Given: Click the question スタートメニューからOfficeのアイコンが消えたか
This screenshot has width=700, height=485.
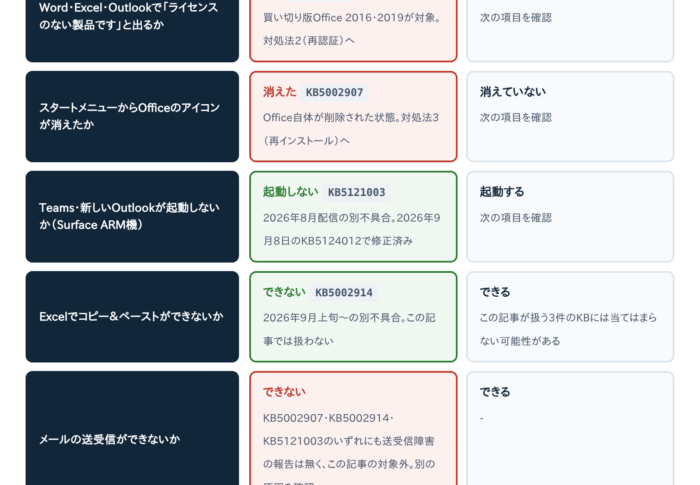Looking at the screenshot, I should click(132, 117).
